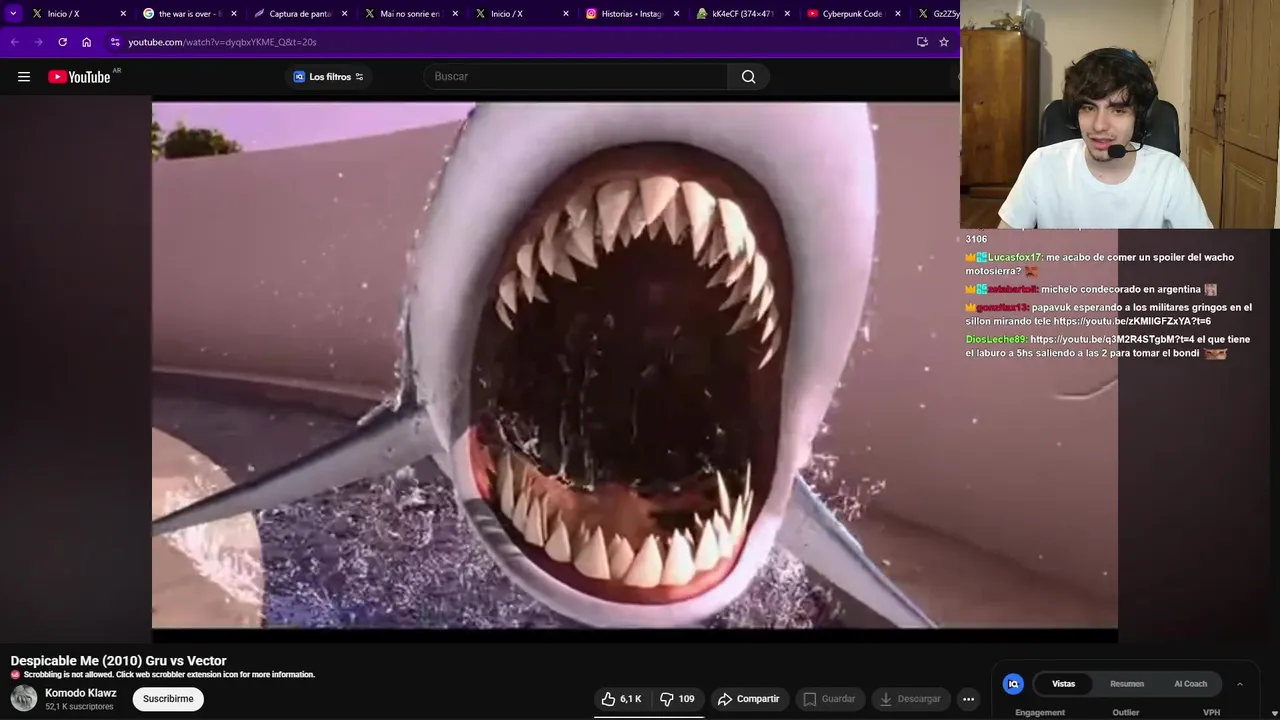This screenshot has height=720, width=1280.
Task: Select the Resumen tab in IQ panel
Action: [1127, 684]
